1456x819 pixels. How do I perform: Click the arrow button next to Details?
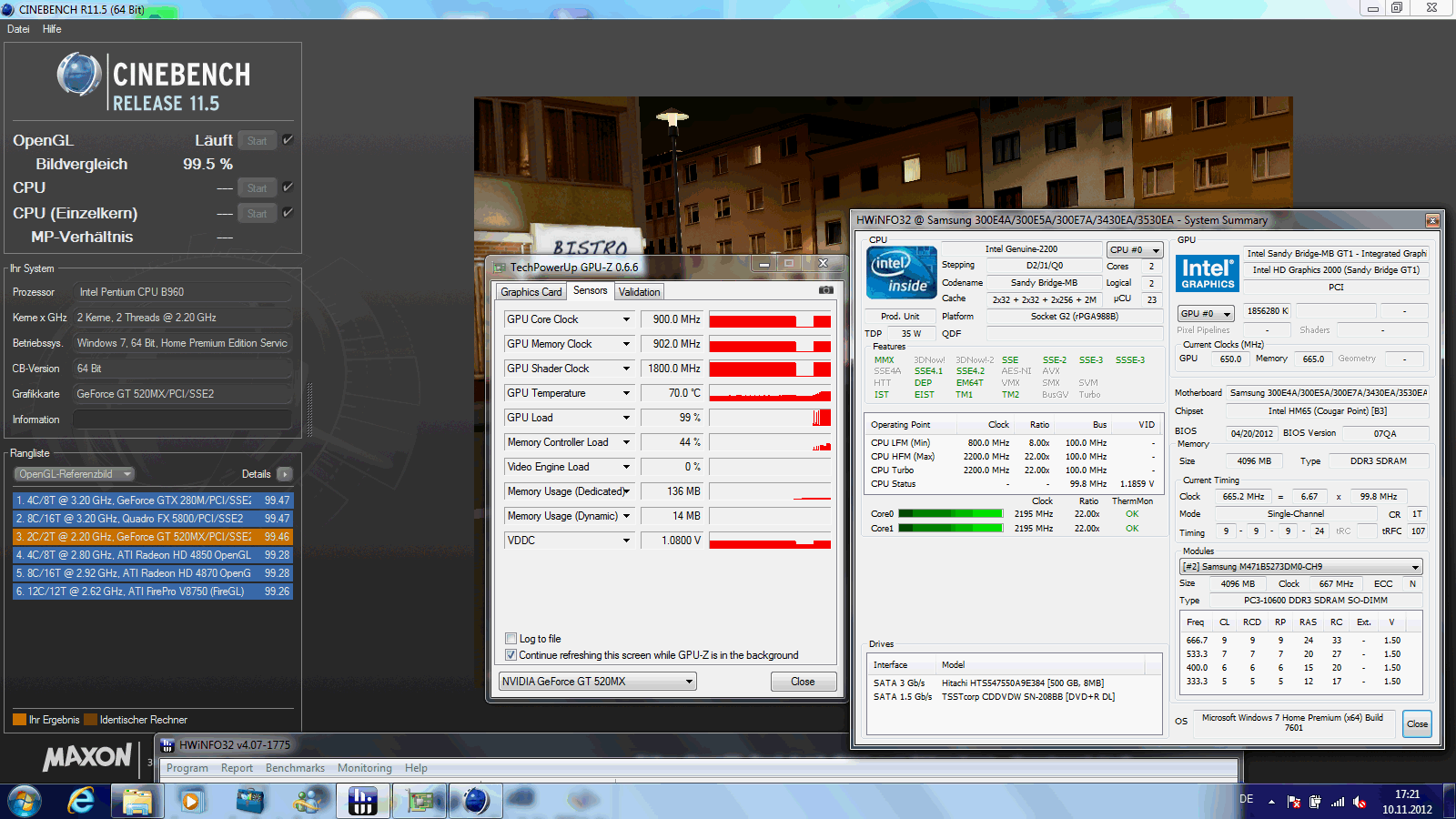point(285,474)
